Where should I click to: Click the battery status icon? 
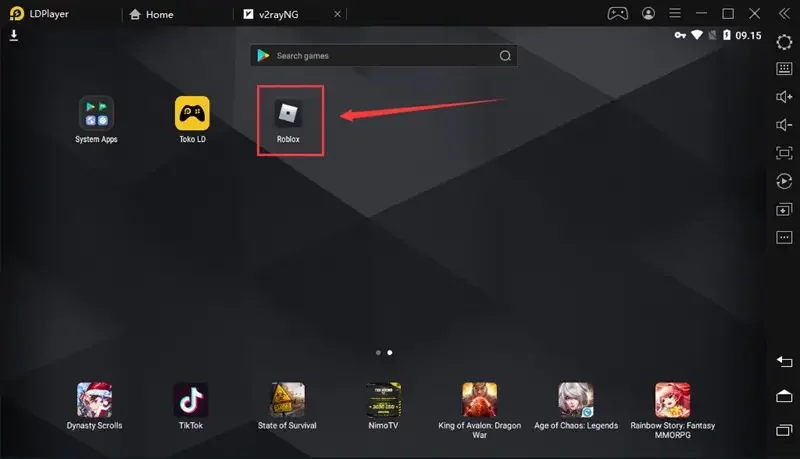727,35
